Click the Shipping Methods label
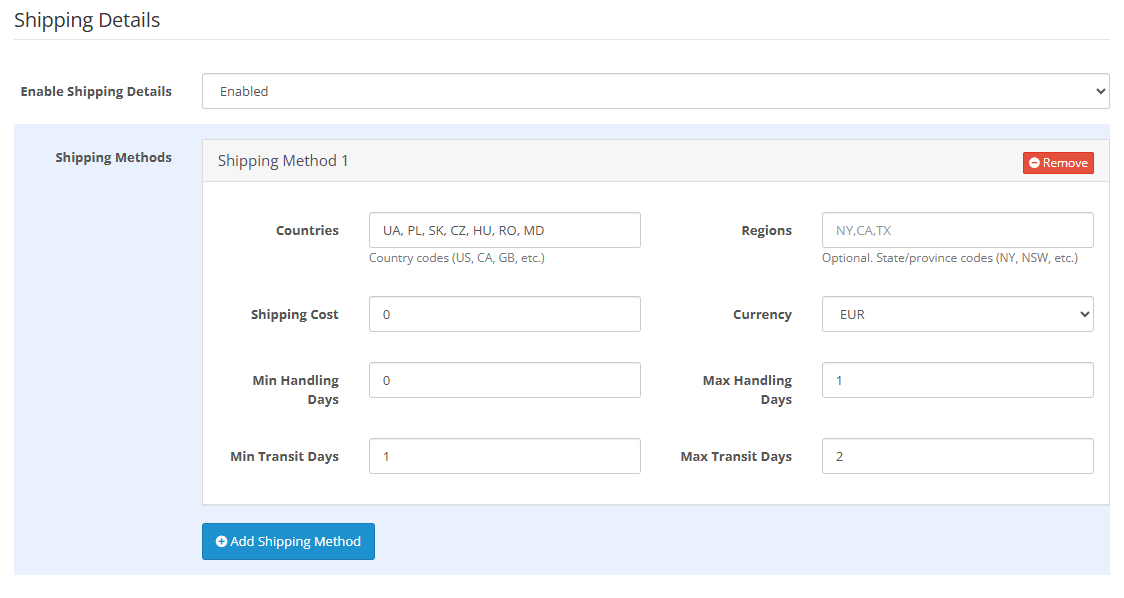1124x598 pixels. click(113, 157)
